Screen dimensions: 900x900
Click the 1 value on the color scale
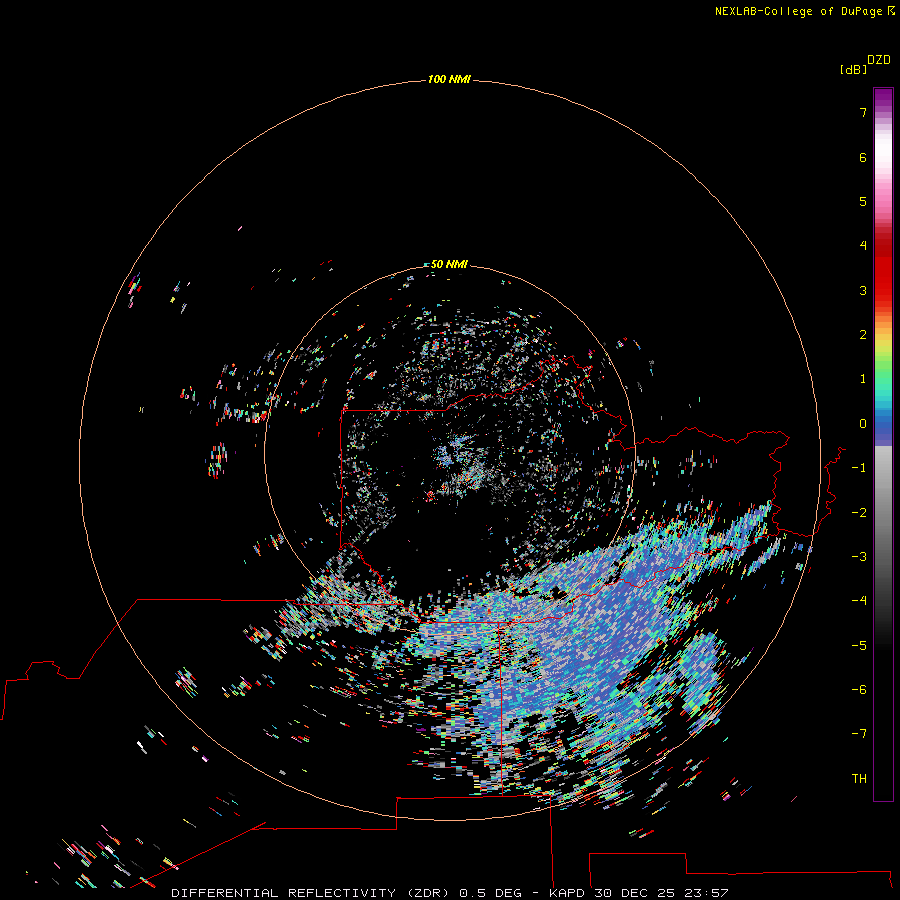pyautogui.click(x=863, y=379)
